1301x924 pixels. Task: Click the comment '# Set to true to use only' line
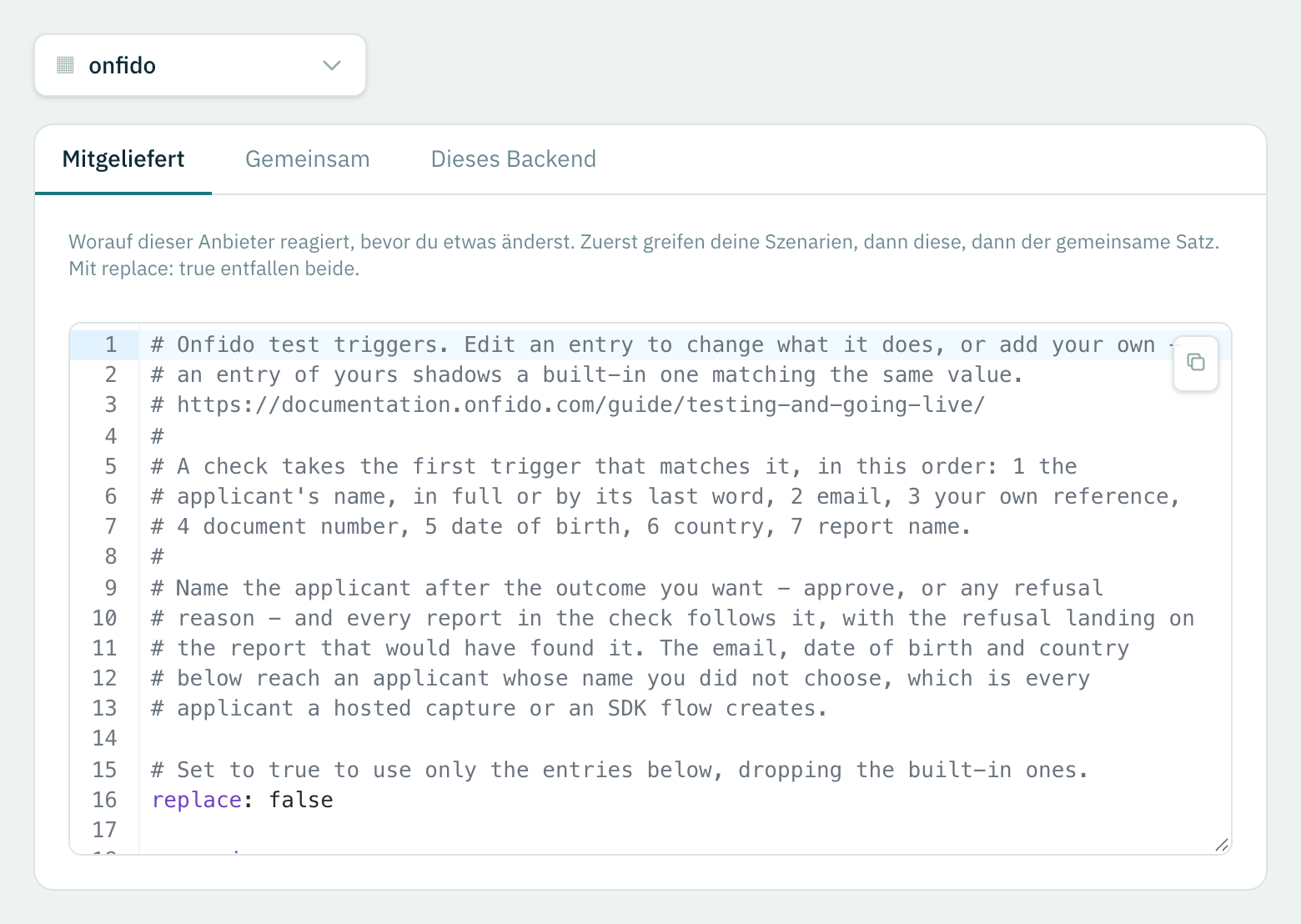click(620, 770)
